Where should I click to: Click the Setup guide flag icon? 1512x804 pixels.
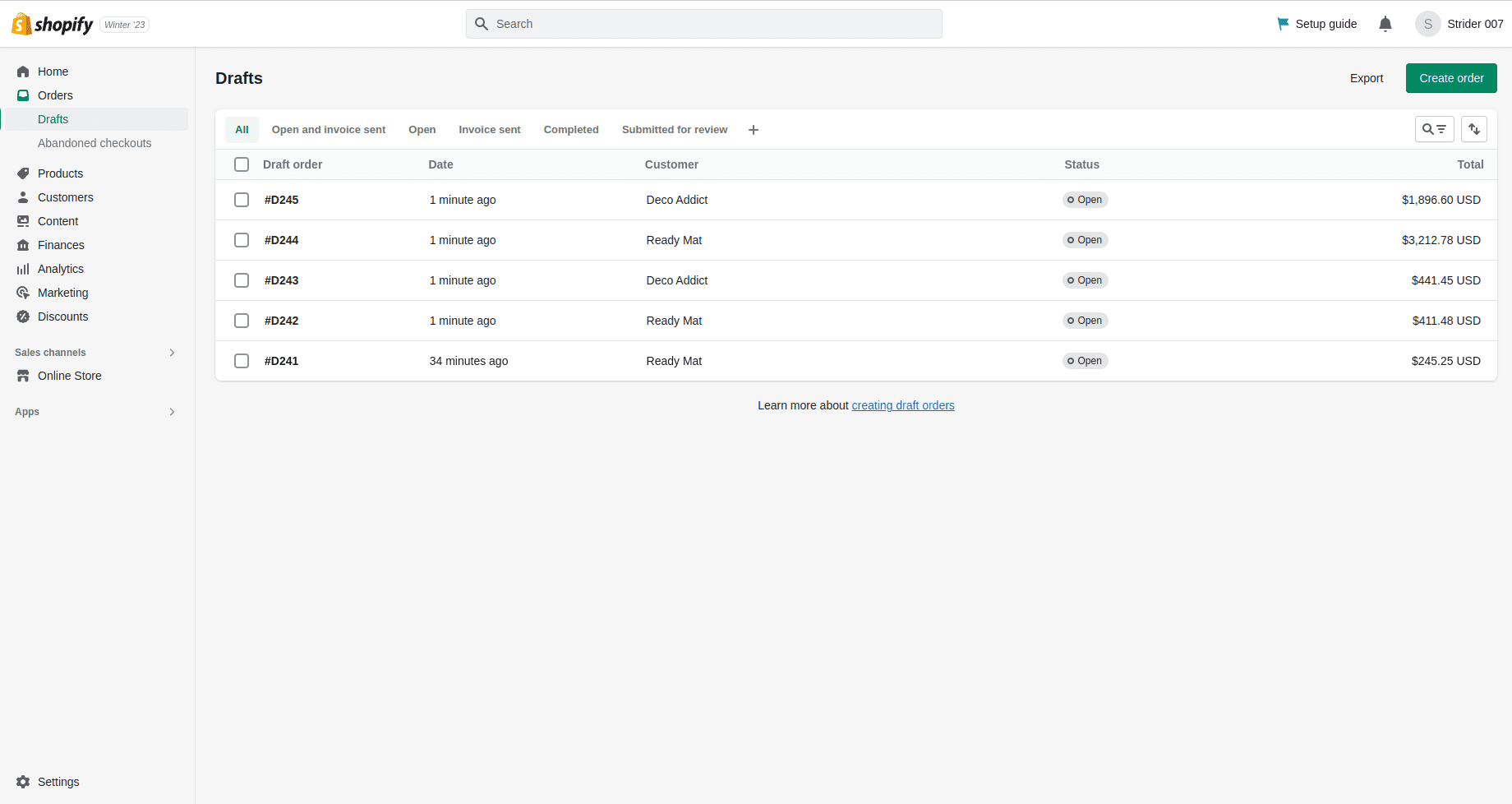pos(1283,24)
